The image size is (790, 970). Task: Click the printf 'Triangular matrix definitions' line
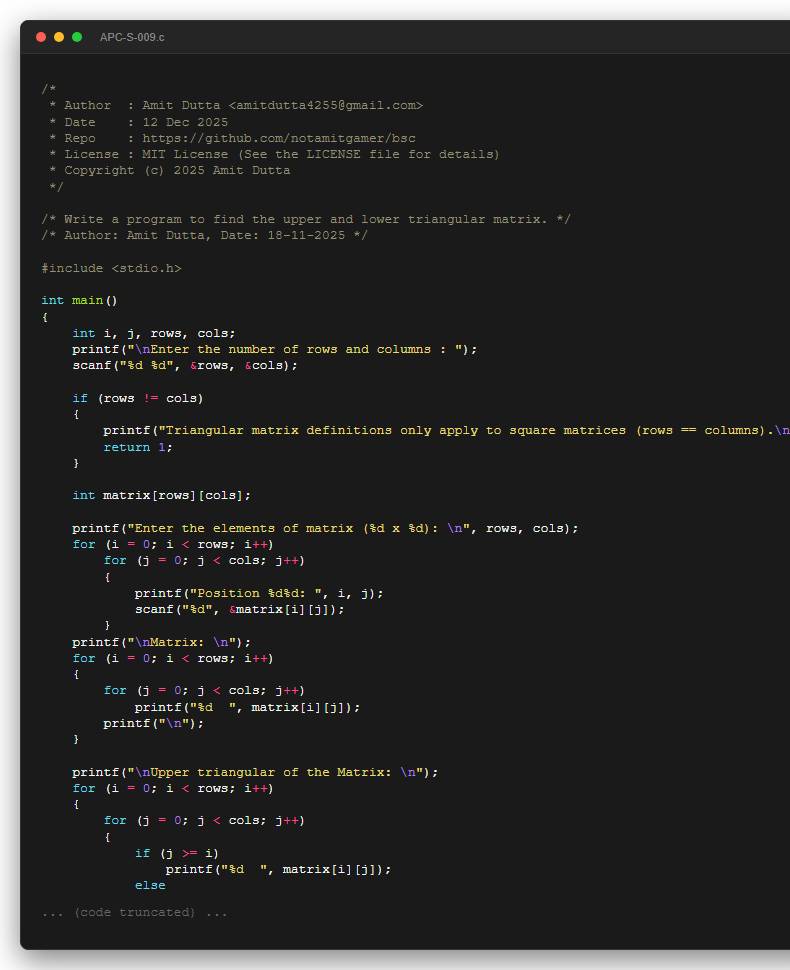[446, 431]
